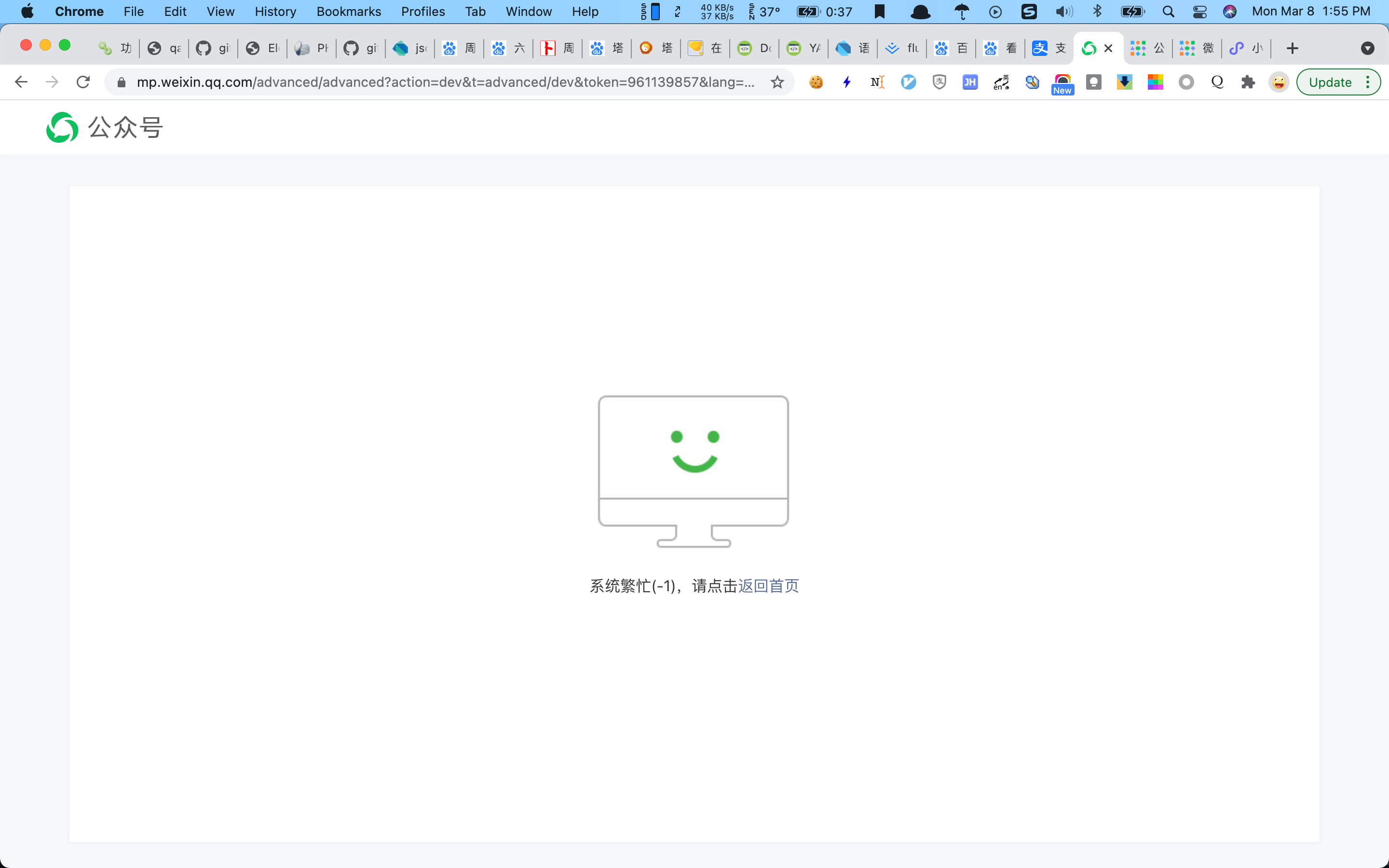Click the lightning bolt extension icon

846,82
